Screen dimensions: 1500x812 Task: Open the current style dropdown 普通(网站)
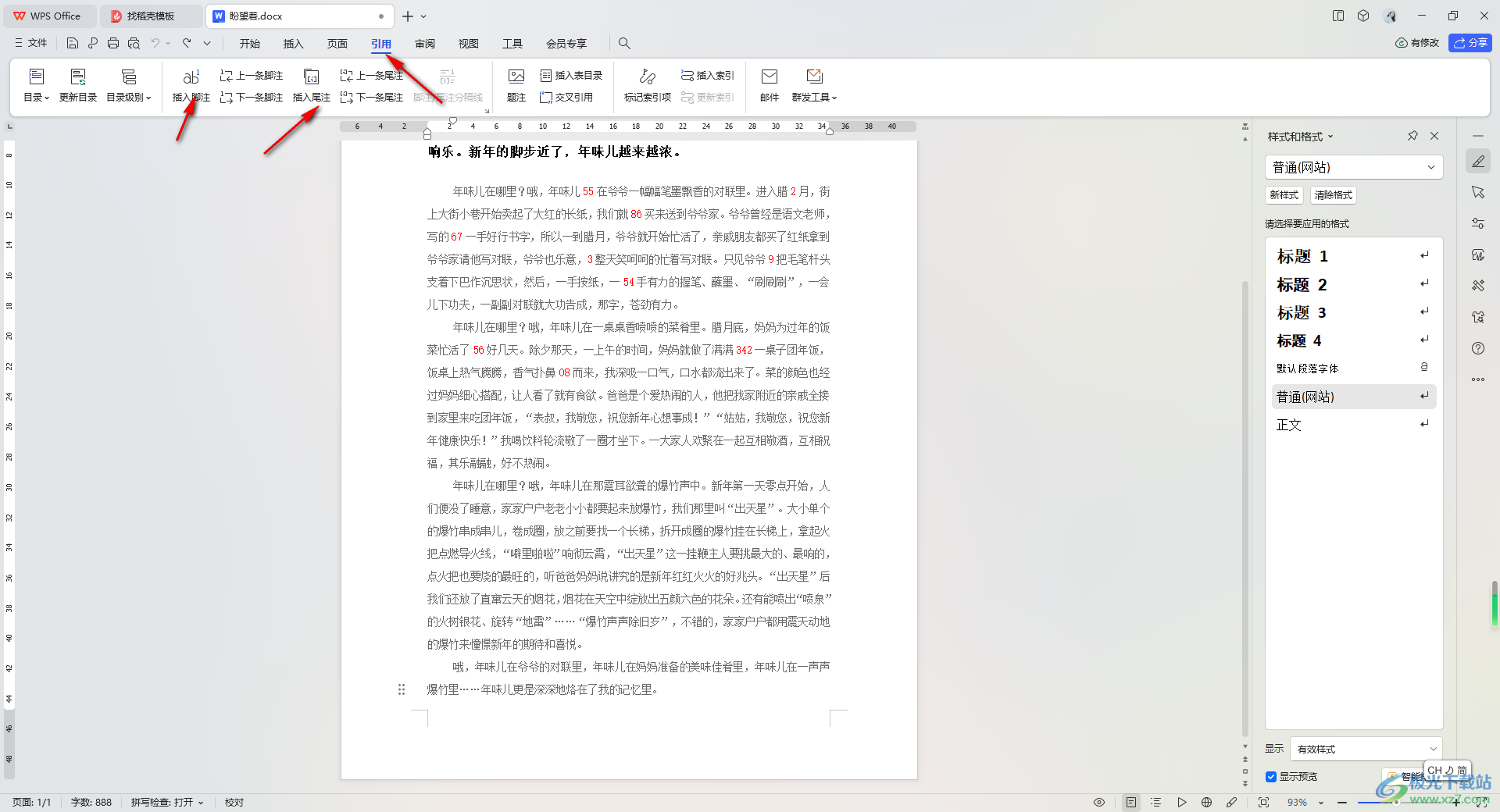[x=1353, y=167]
